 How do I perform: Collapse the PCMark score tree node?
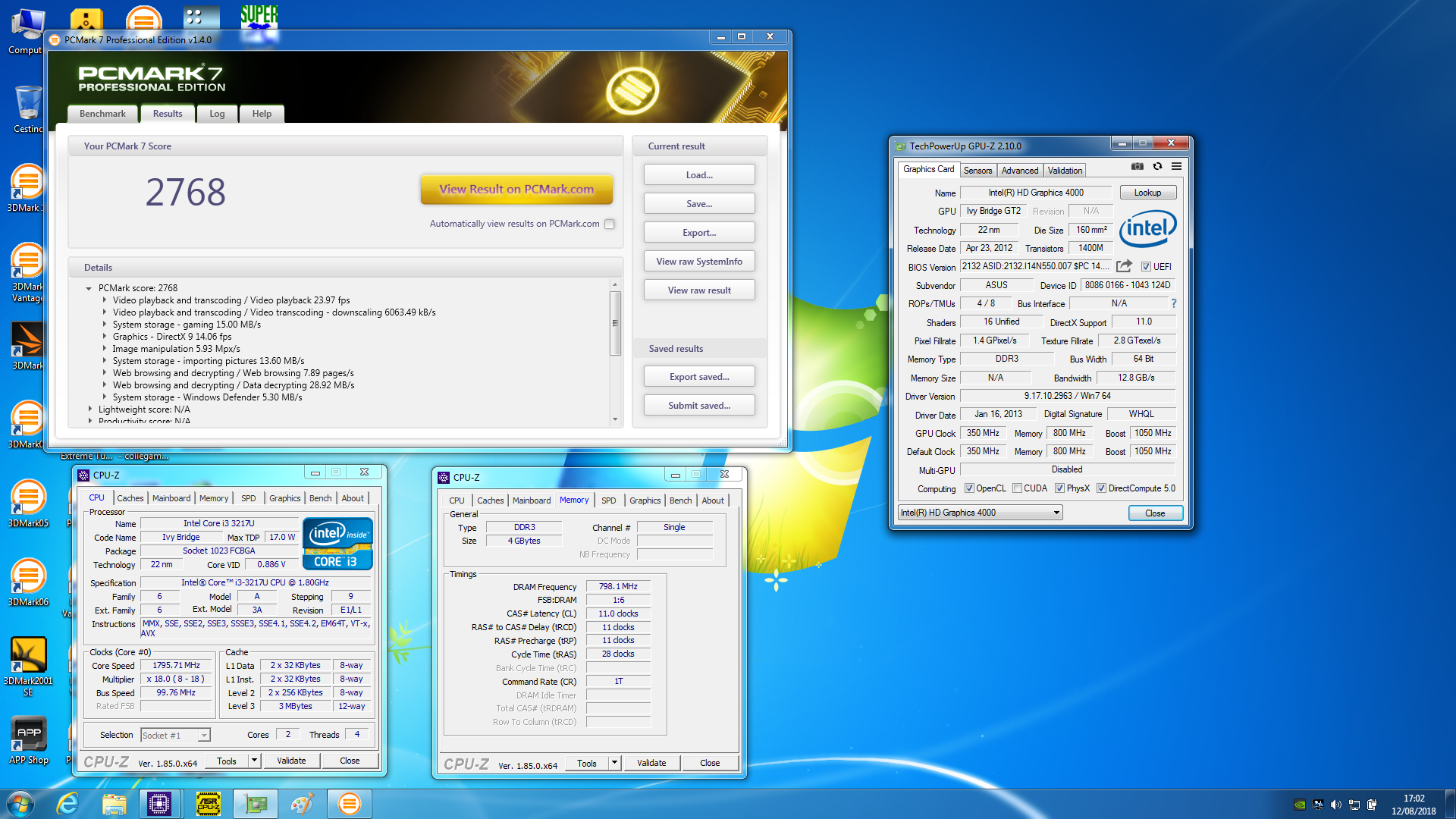[89, 288]
